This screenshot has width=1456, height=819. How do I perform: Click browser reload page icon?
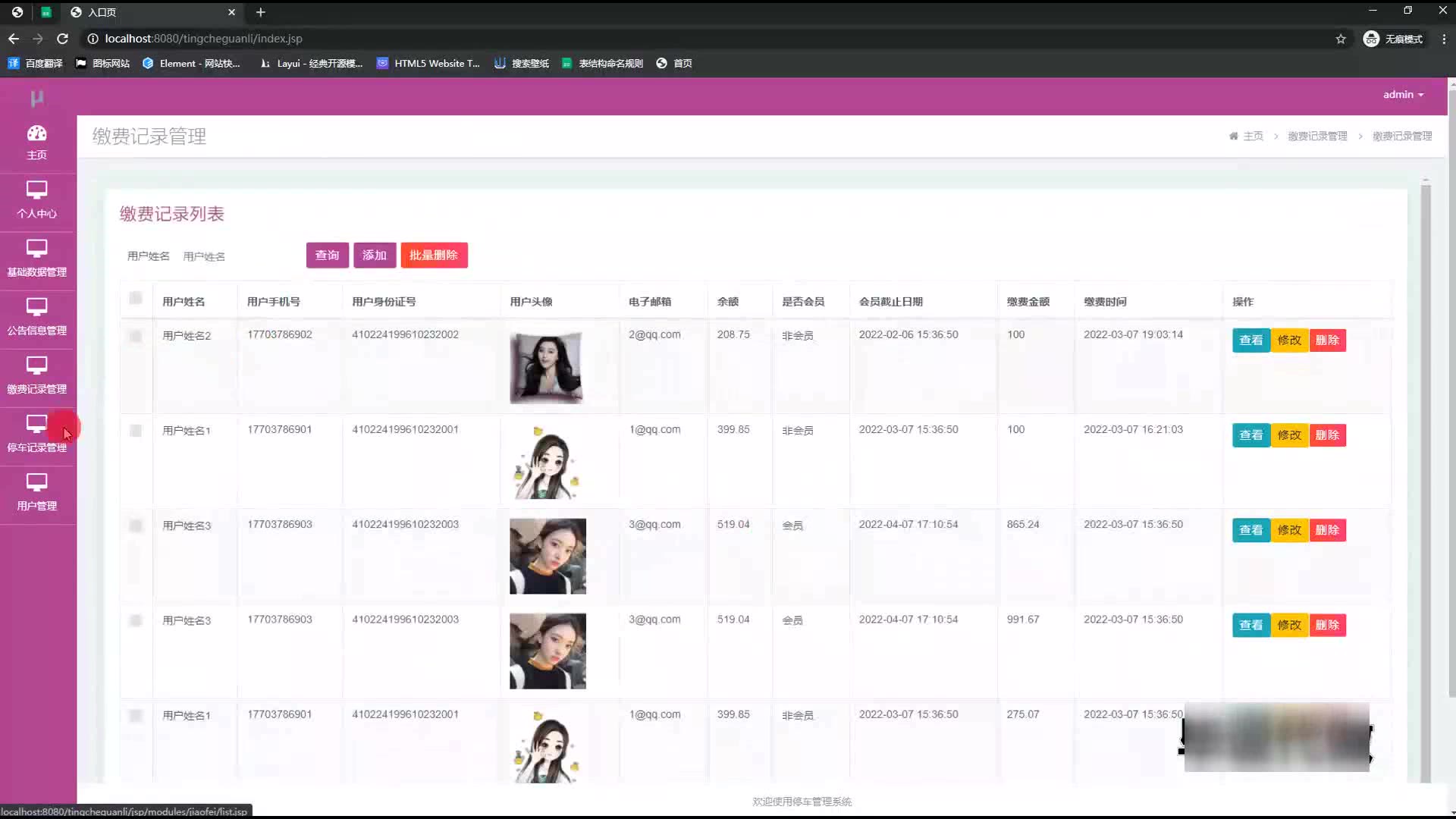pyautogui.click(x=63, y=39)
